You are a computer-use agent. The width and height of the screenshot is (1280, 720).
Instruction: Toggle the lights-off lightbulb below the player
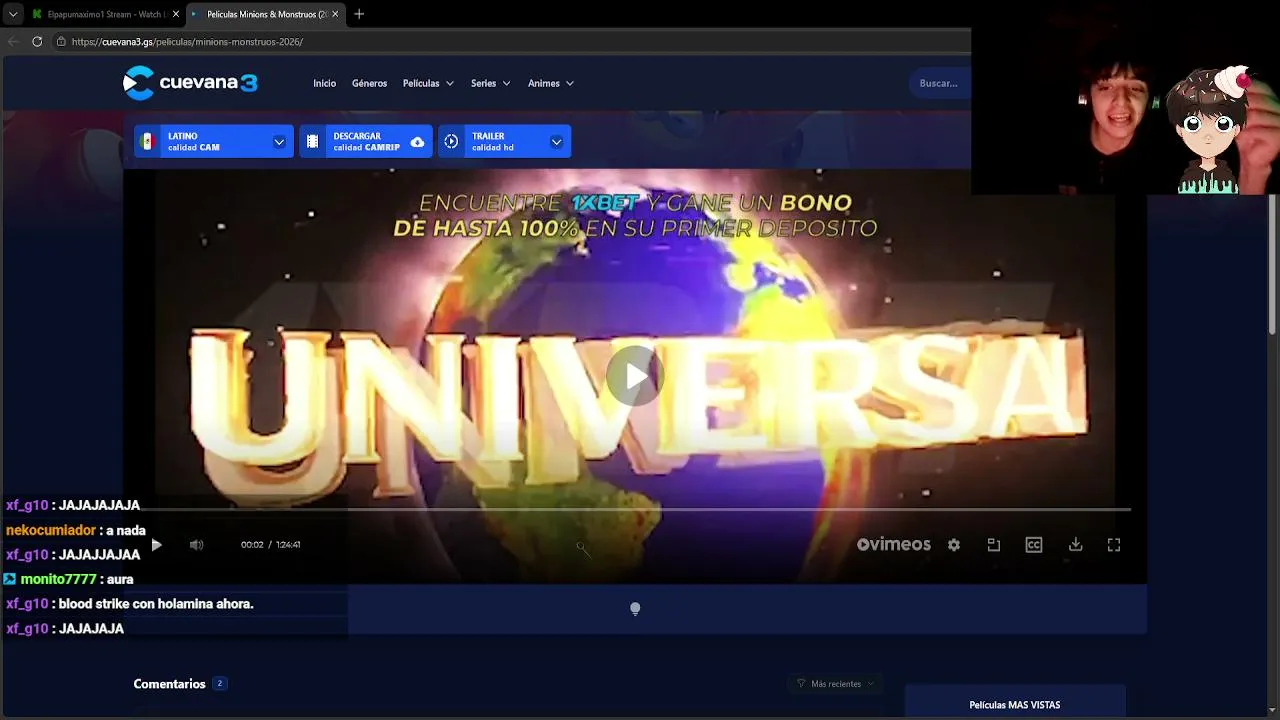[x=635, y=609]
